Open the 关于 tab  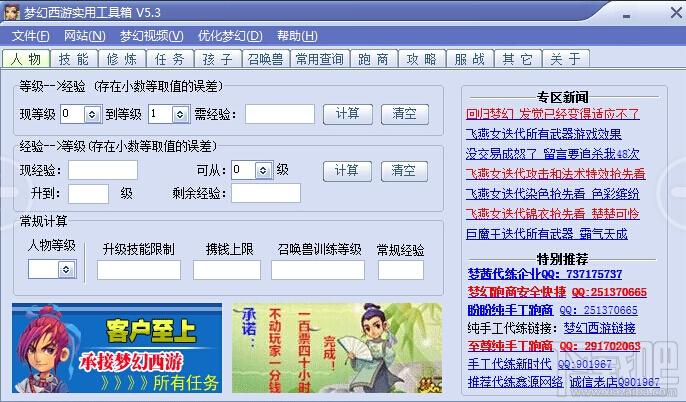point(566,59)
